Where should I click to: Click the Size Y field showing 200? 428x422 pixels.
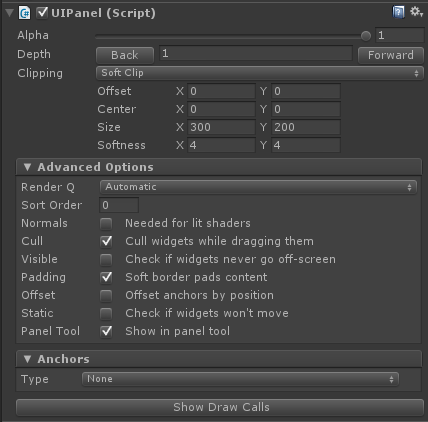[x=306, y=127]
